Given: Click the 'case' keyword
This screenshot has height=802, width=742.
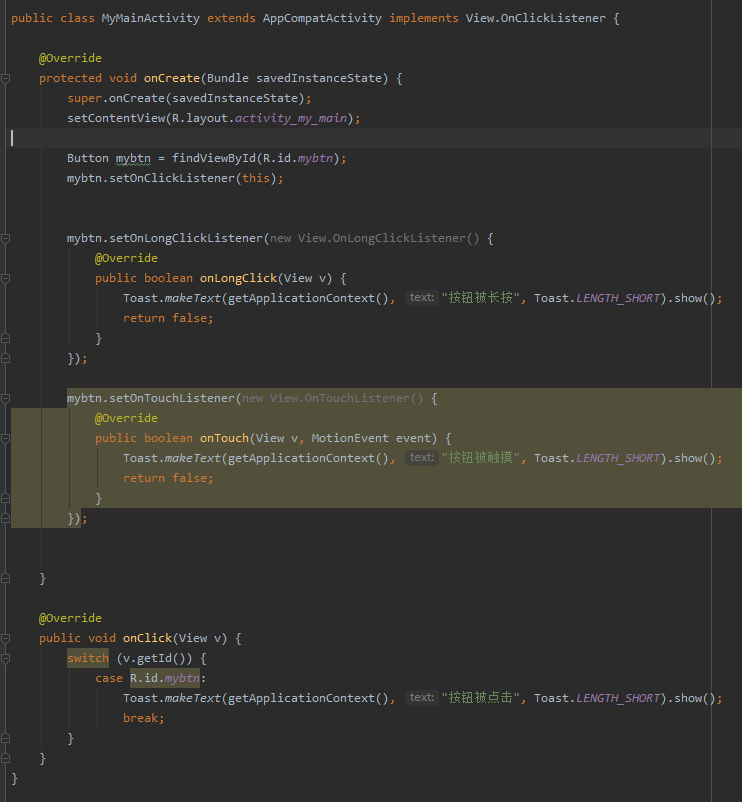Looking at the screenshot, I should [109, 678].
